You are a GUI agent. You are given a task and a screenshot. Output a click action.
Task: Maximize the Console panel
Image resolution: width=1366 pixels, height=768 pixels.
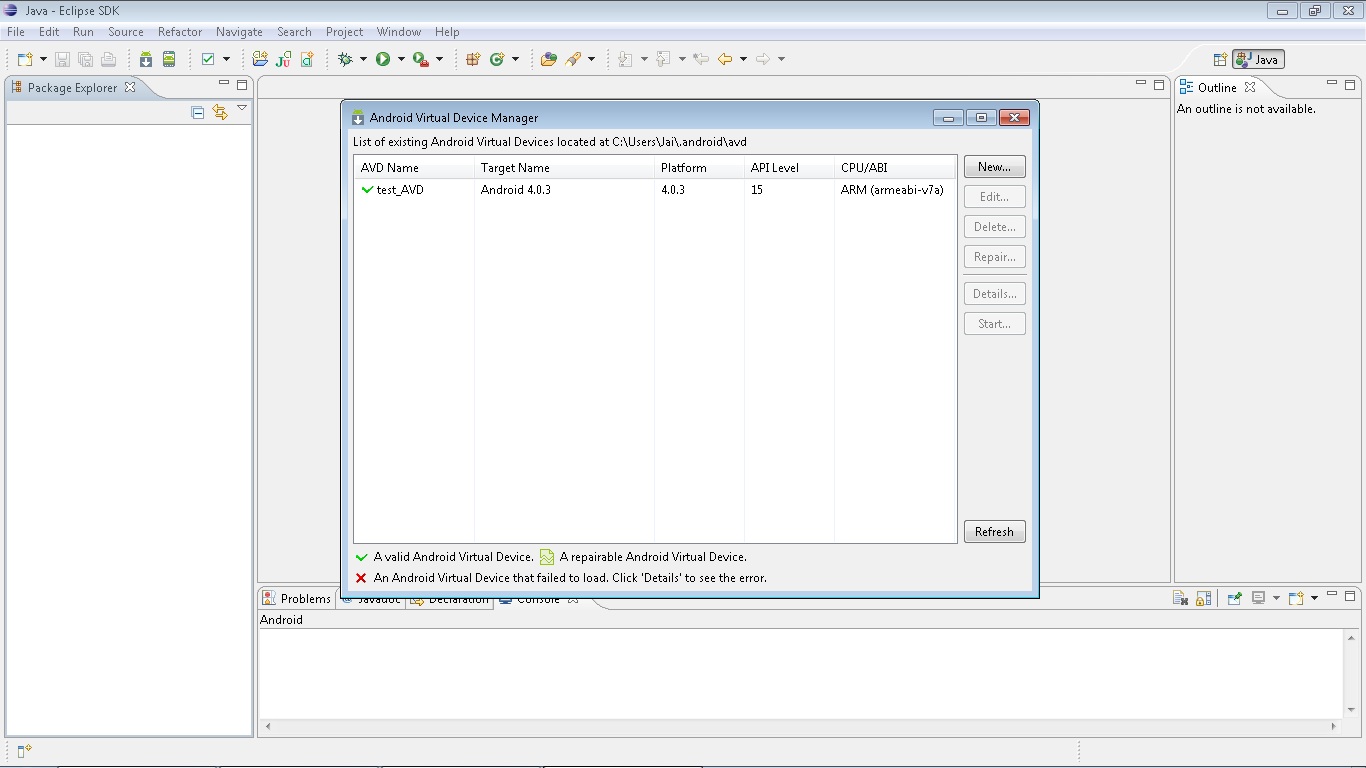[x=1350, y=595]
